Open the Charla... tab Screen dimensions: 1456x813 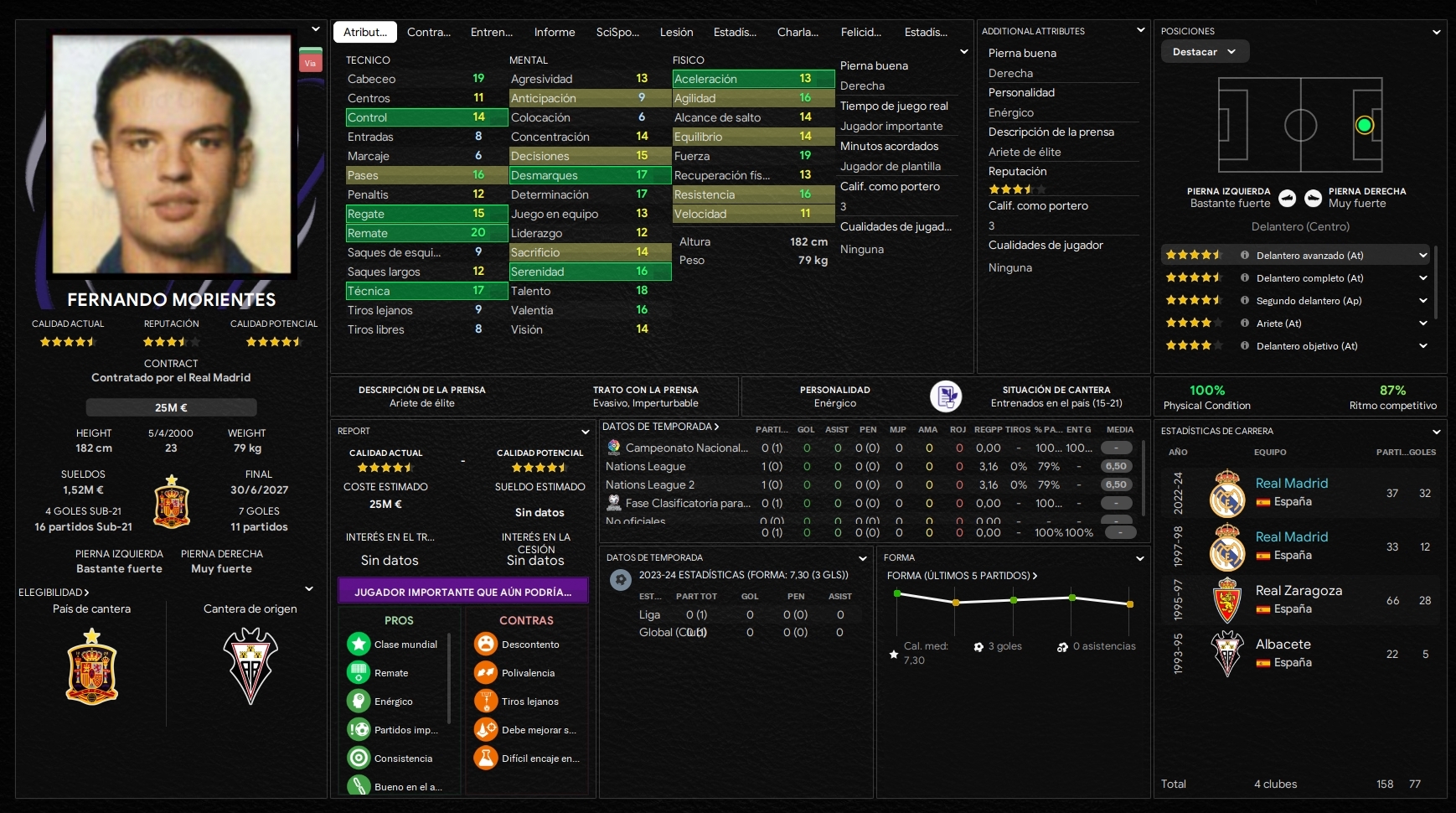pos(798,32)
